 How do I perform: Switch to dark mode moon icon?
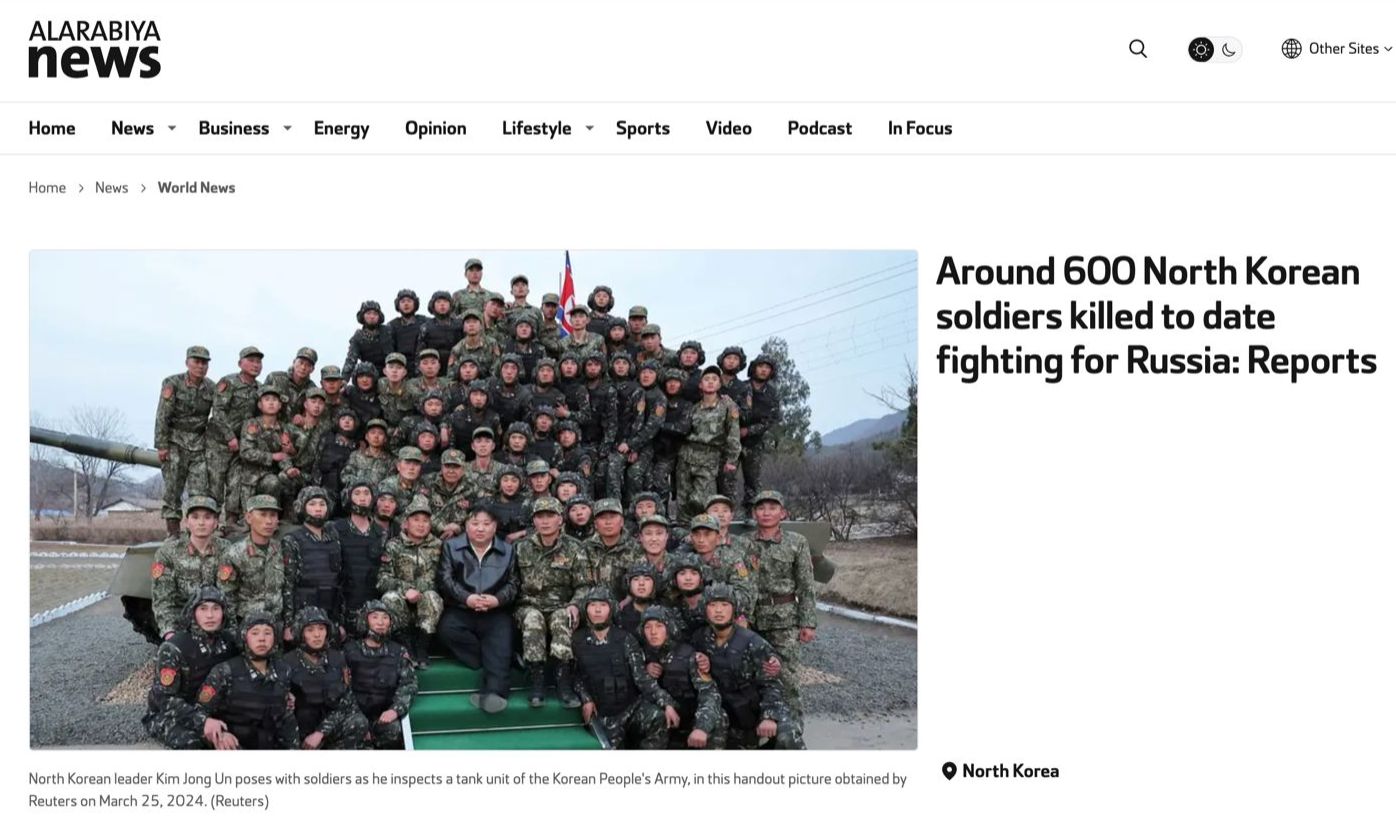pos(1229,49)
